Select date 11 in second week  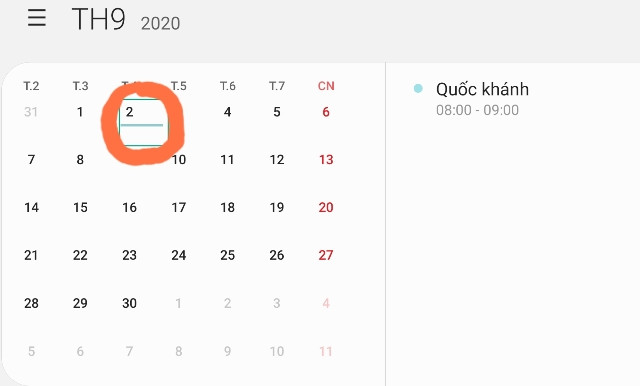[227, 160]
